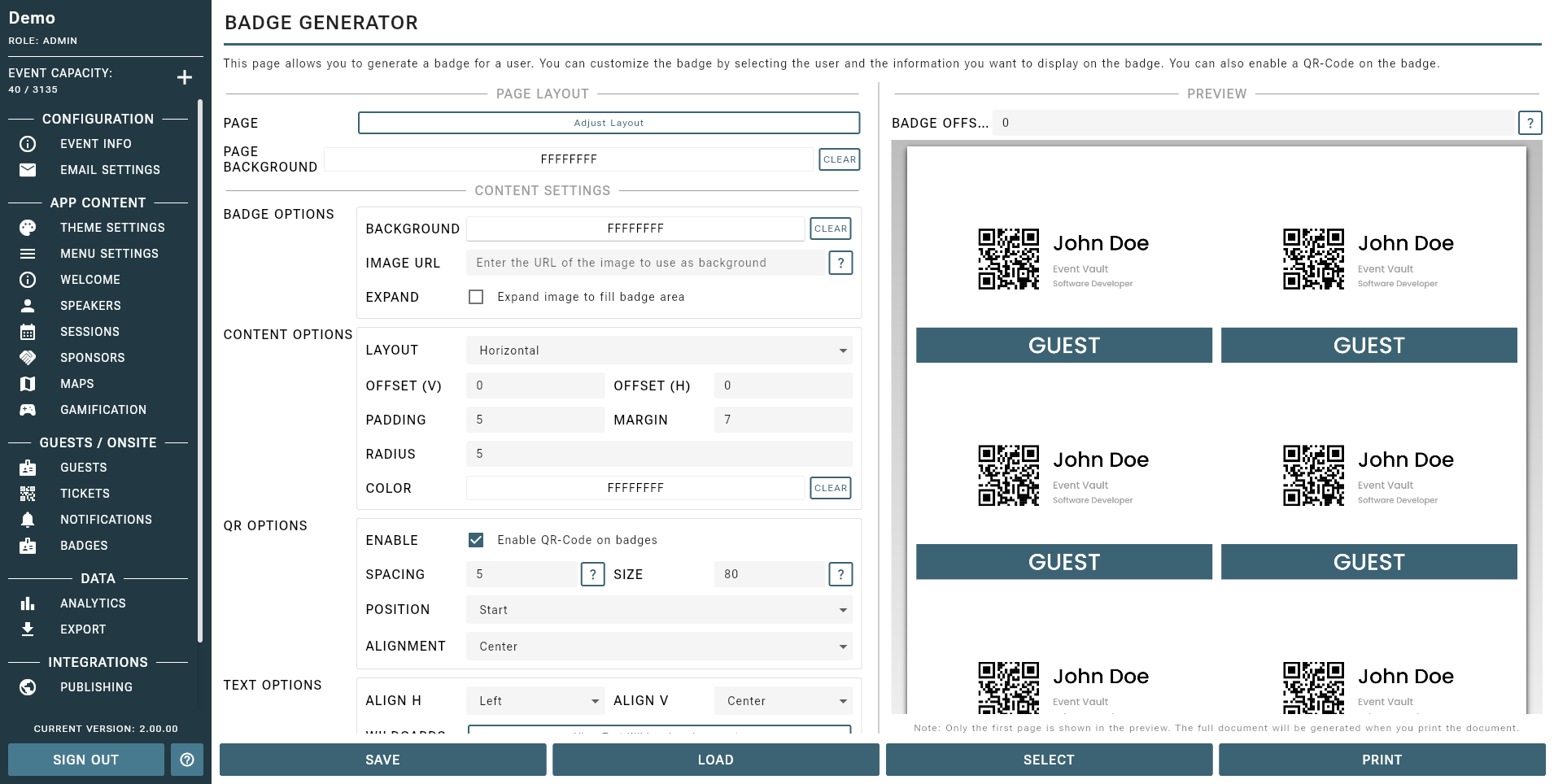Image resolution: width=1554 pixels, height=784 pixels.
Task: Open the Guests menu item
Action: (x=84, y=468)
